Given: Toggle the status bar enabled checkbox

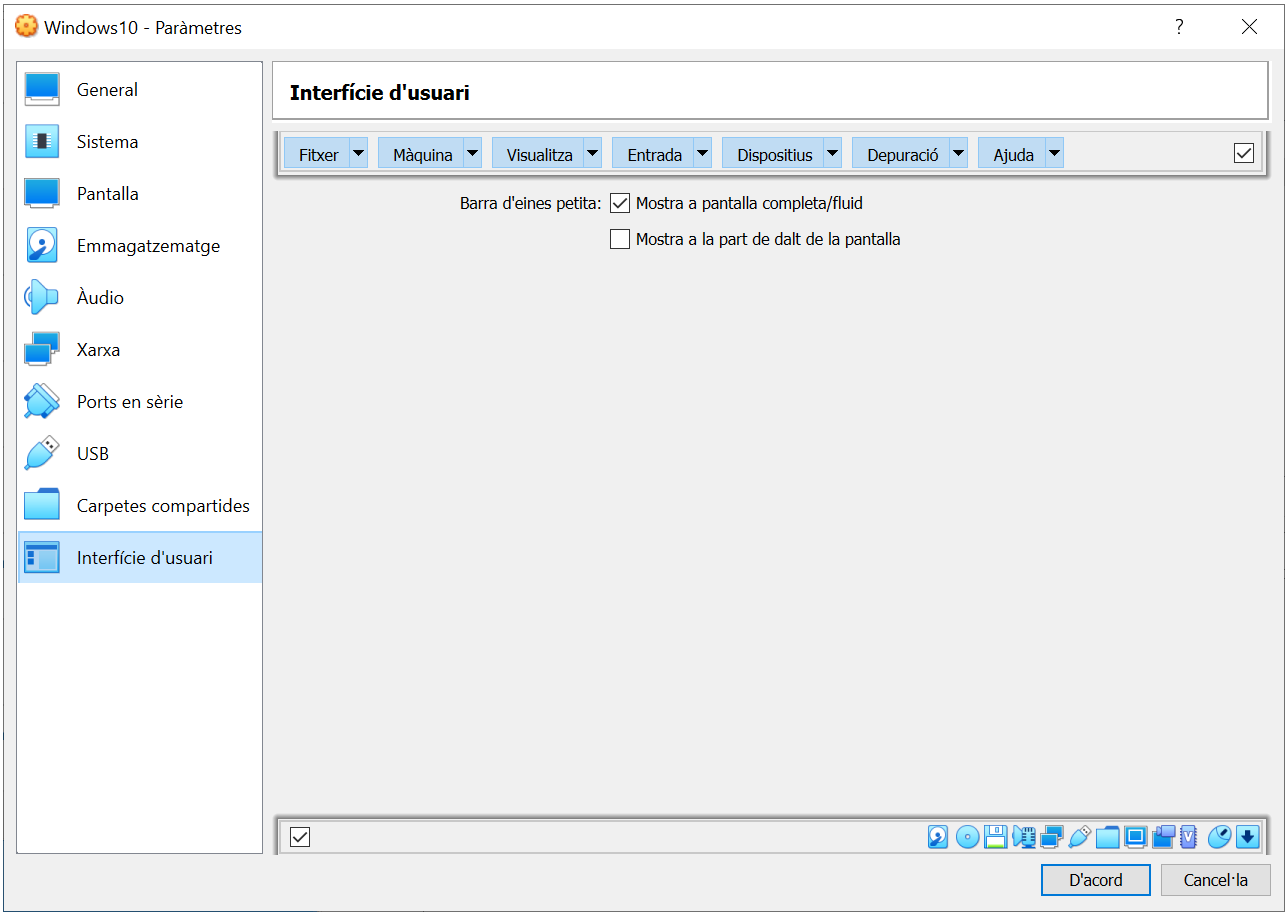Looking at the screenshot, I should (300, 837).
